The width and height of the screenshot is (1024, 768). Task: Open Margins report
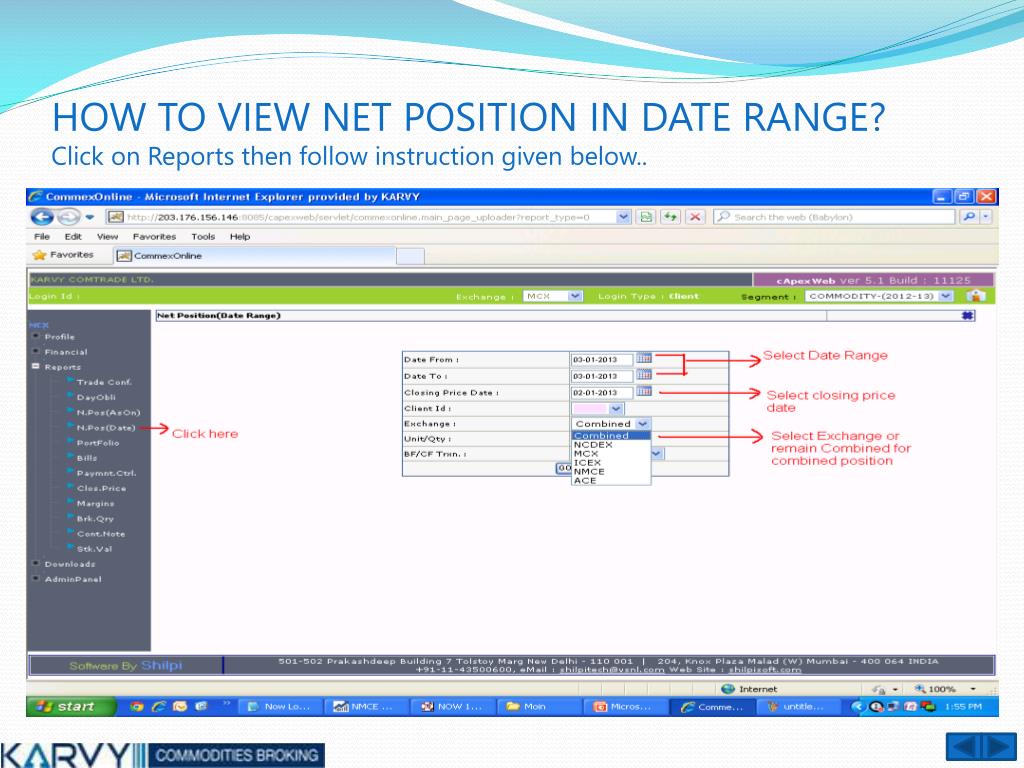tap(95, 504)
